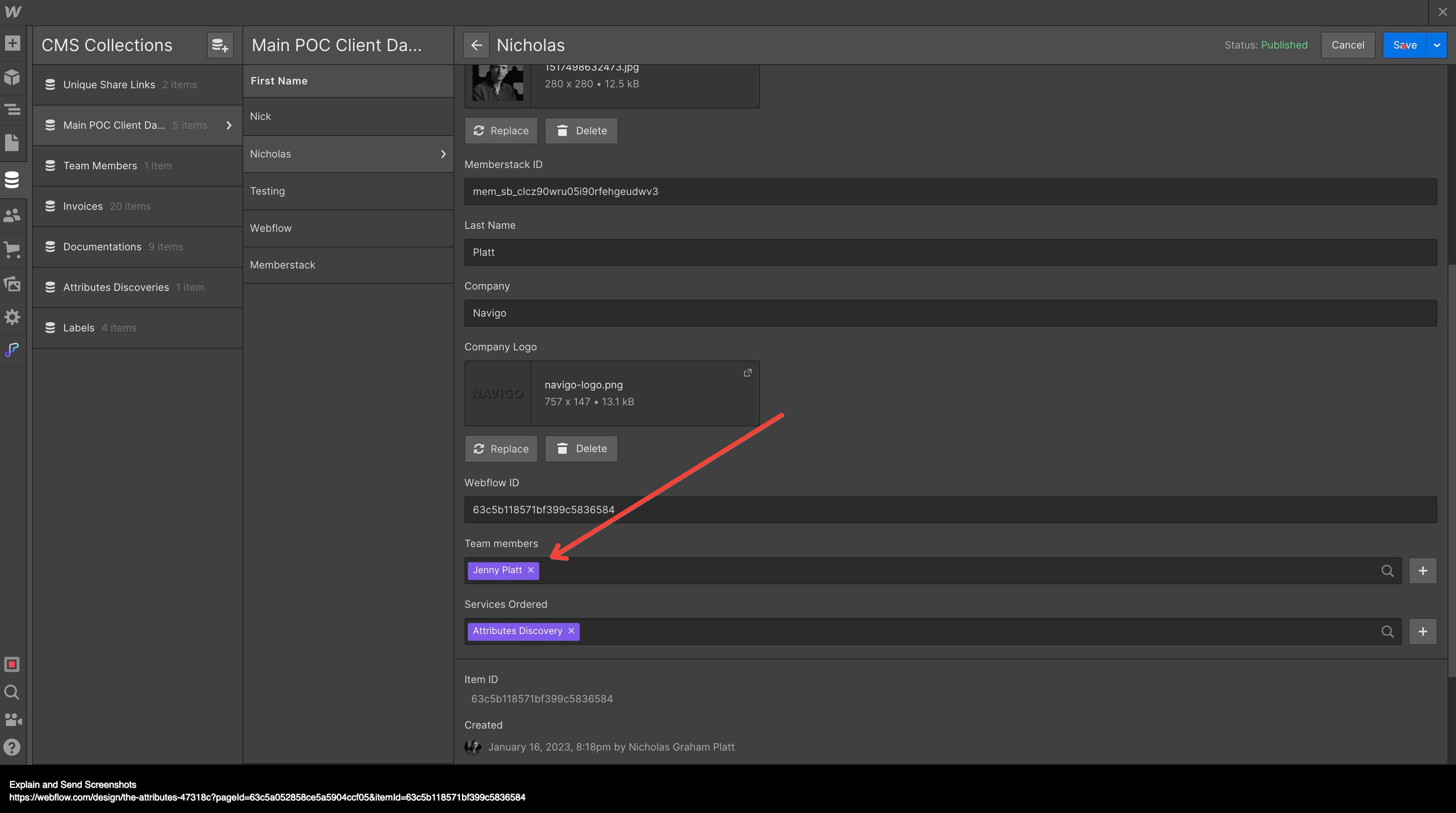Screen dimensions: 1456x813
Task: Open the Add Elements panel
Action: pyautogui.click(x=12, y=43)
